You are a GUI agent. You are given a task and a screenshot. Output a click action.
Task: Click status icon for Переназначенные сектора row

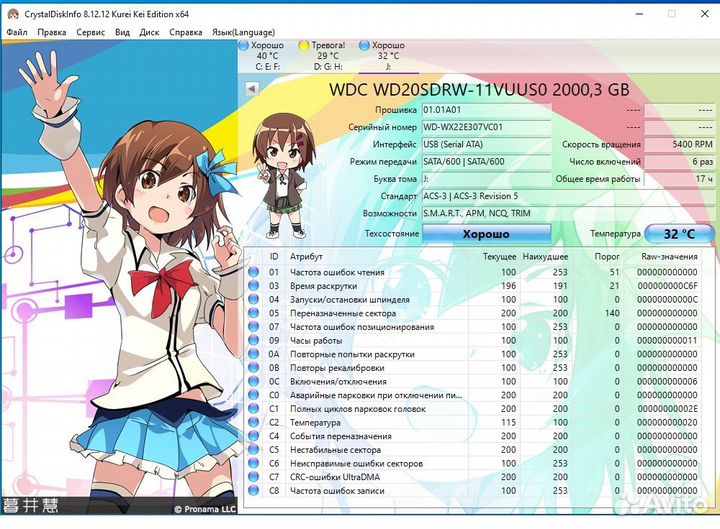[x=253, y=313]
